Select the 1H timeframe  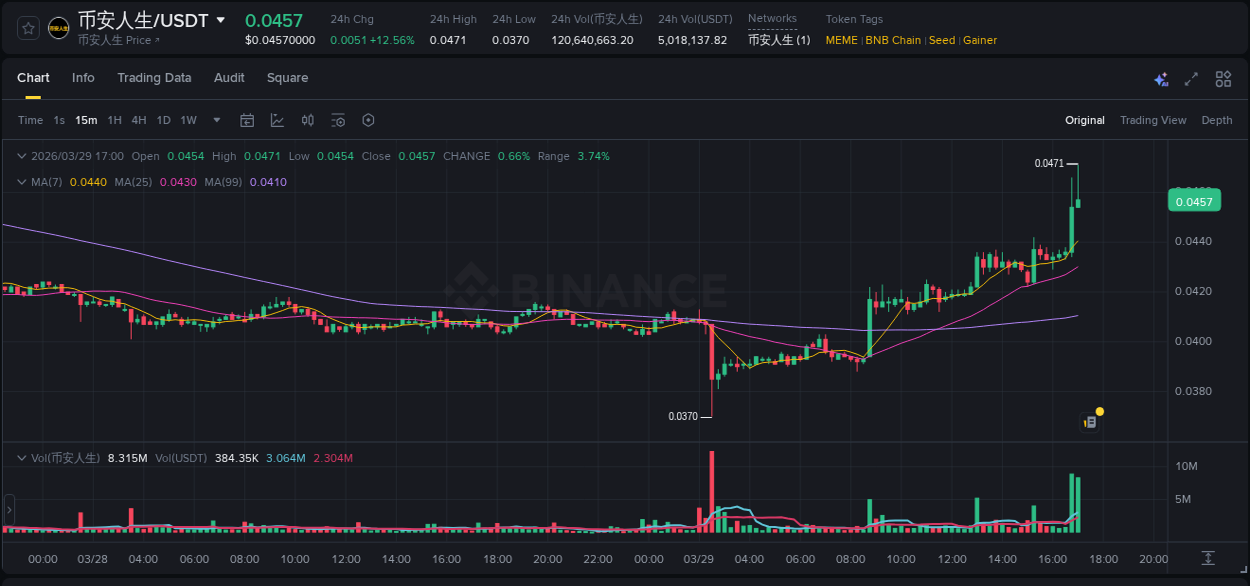tap(113, 120)
